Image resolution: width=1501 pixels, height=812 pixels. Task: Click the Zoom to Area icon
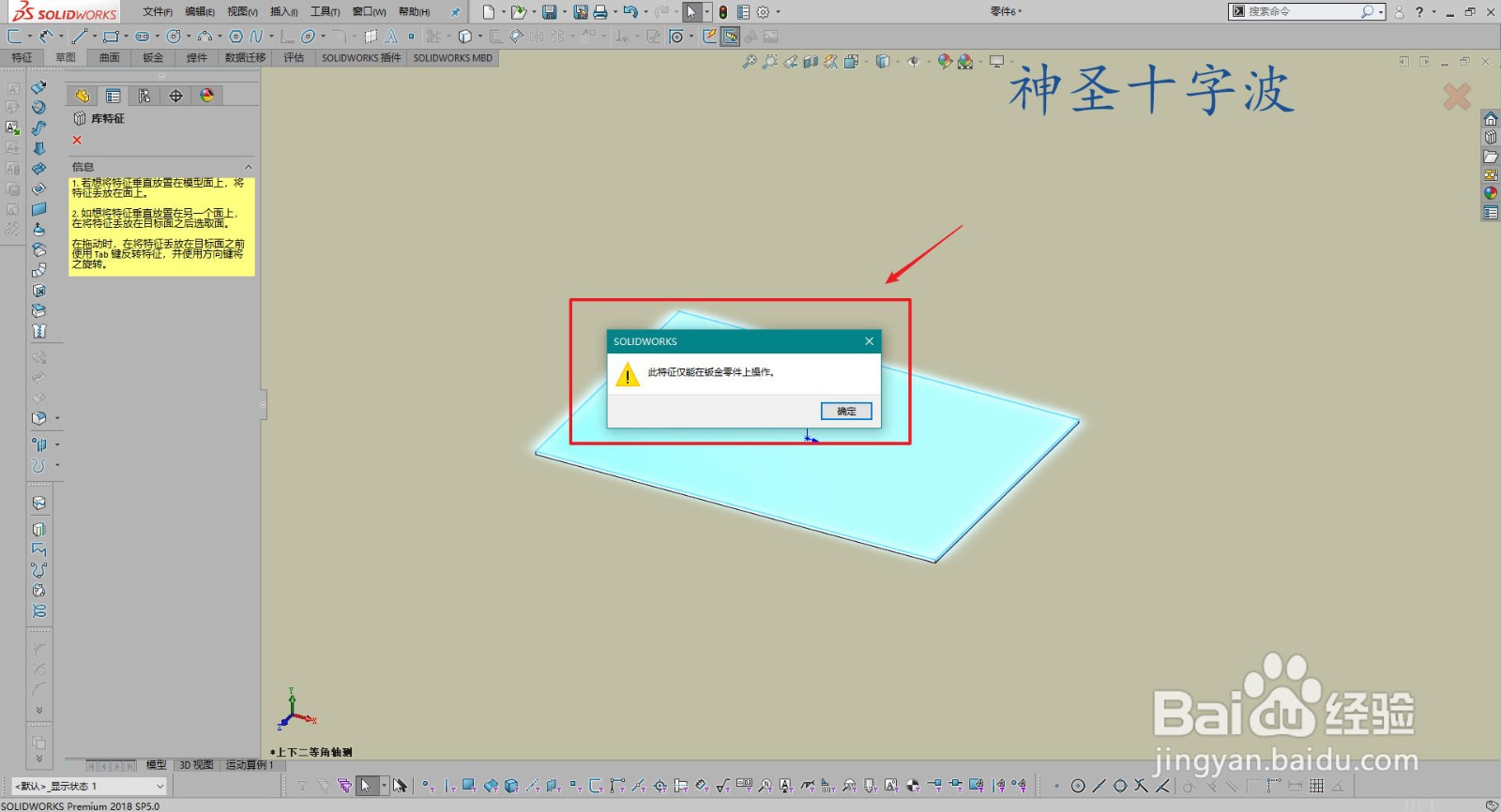[769, 62]
